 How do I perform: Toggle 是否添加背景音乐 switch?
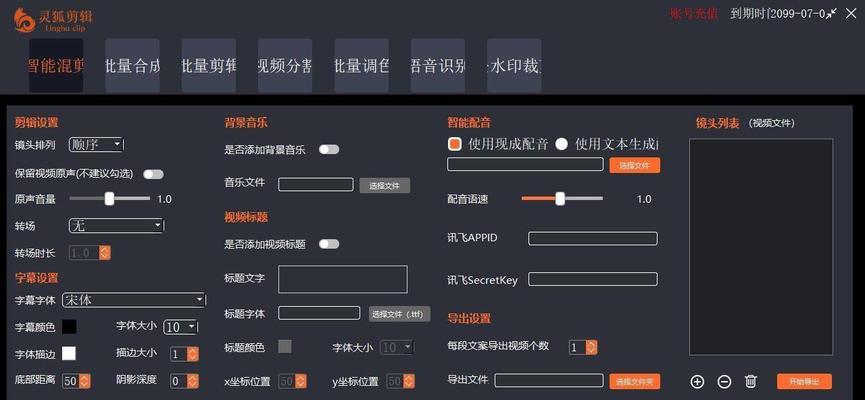(329, 149)
